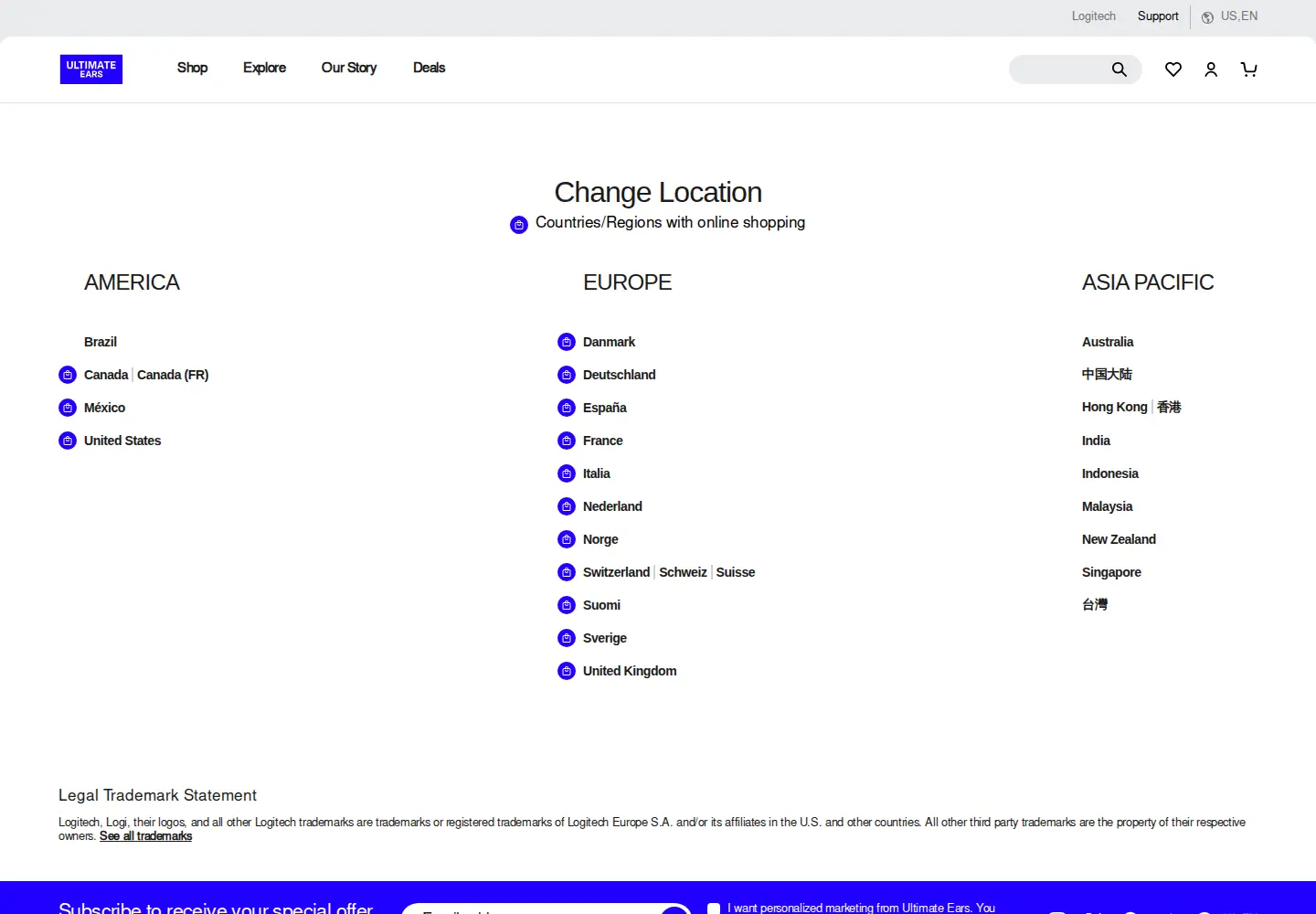1316x914 pixels.
Task: Select United Kingdom location
Action: (x=630, y=671)
